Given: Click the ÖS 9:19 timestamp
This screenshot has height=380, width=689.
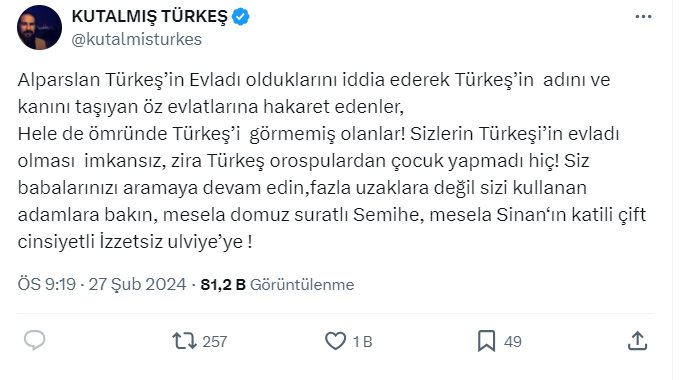Looking at the screenshot, I should coord(47,284).
